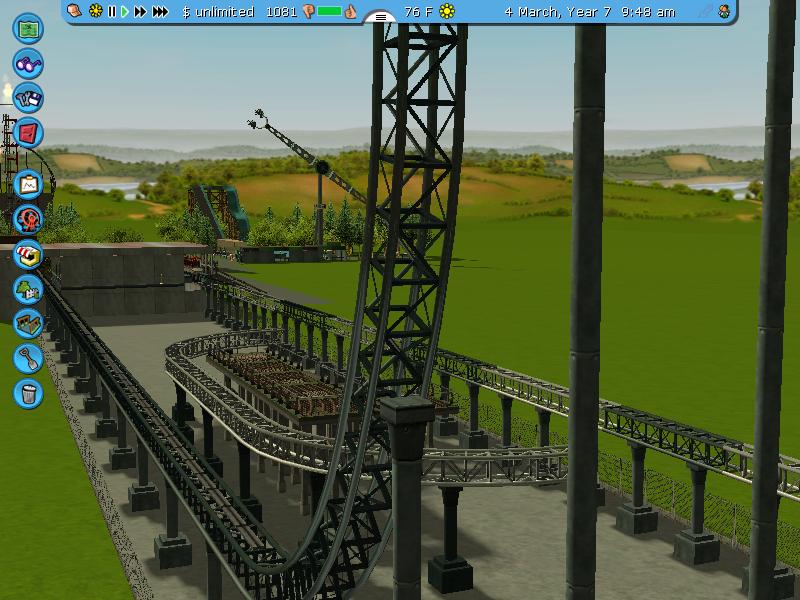Click the guest face icon at bar end
This screenshot has height=600, width=800.
tap(724, 11)
